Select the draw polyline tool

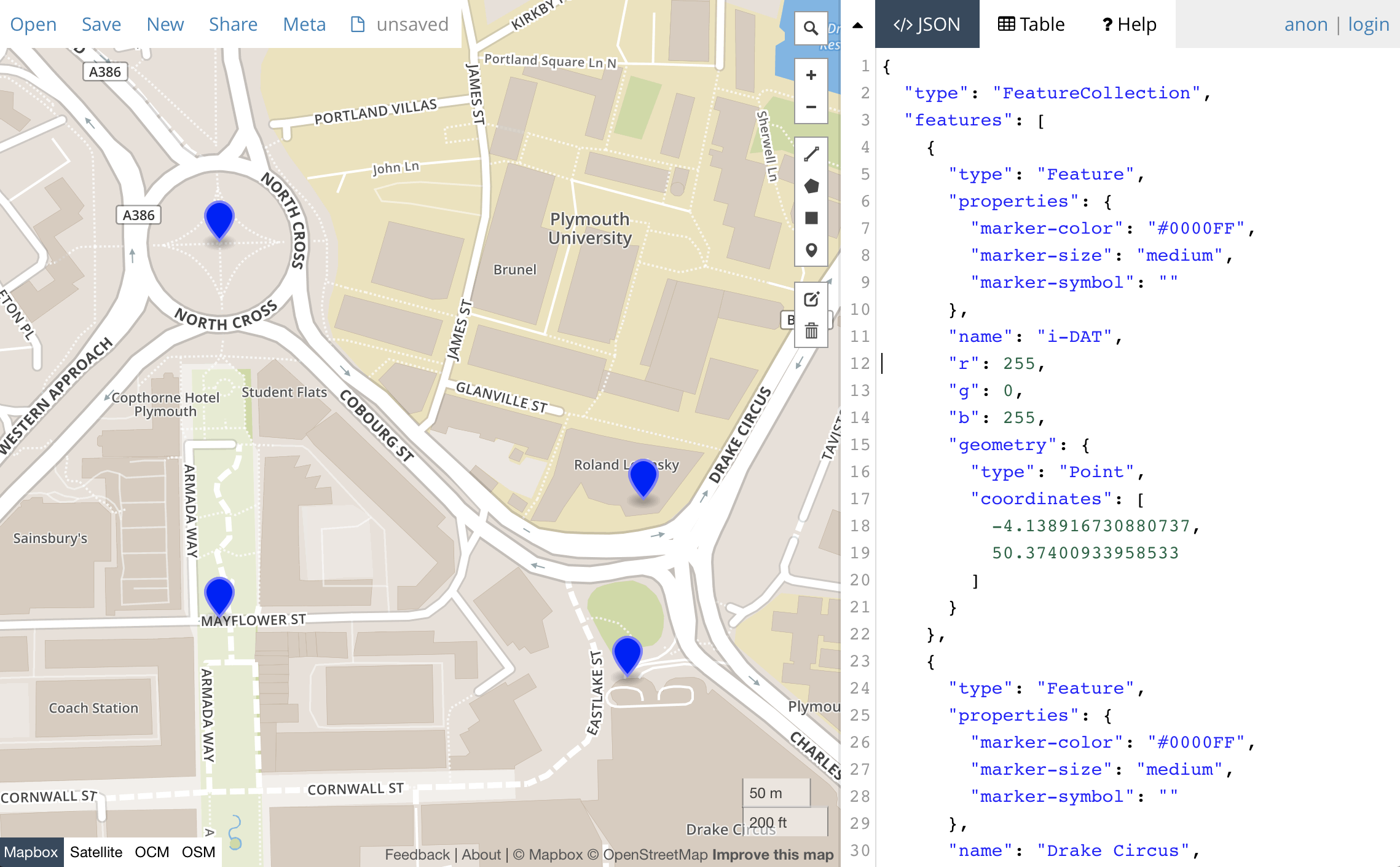click(x=811, y=154)
